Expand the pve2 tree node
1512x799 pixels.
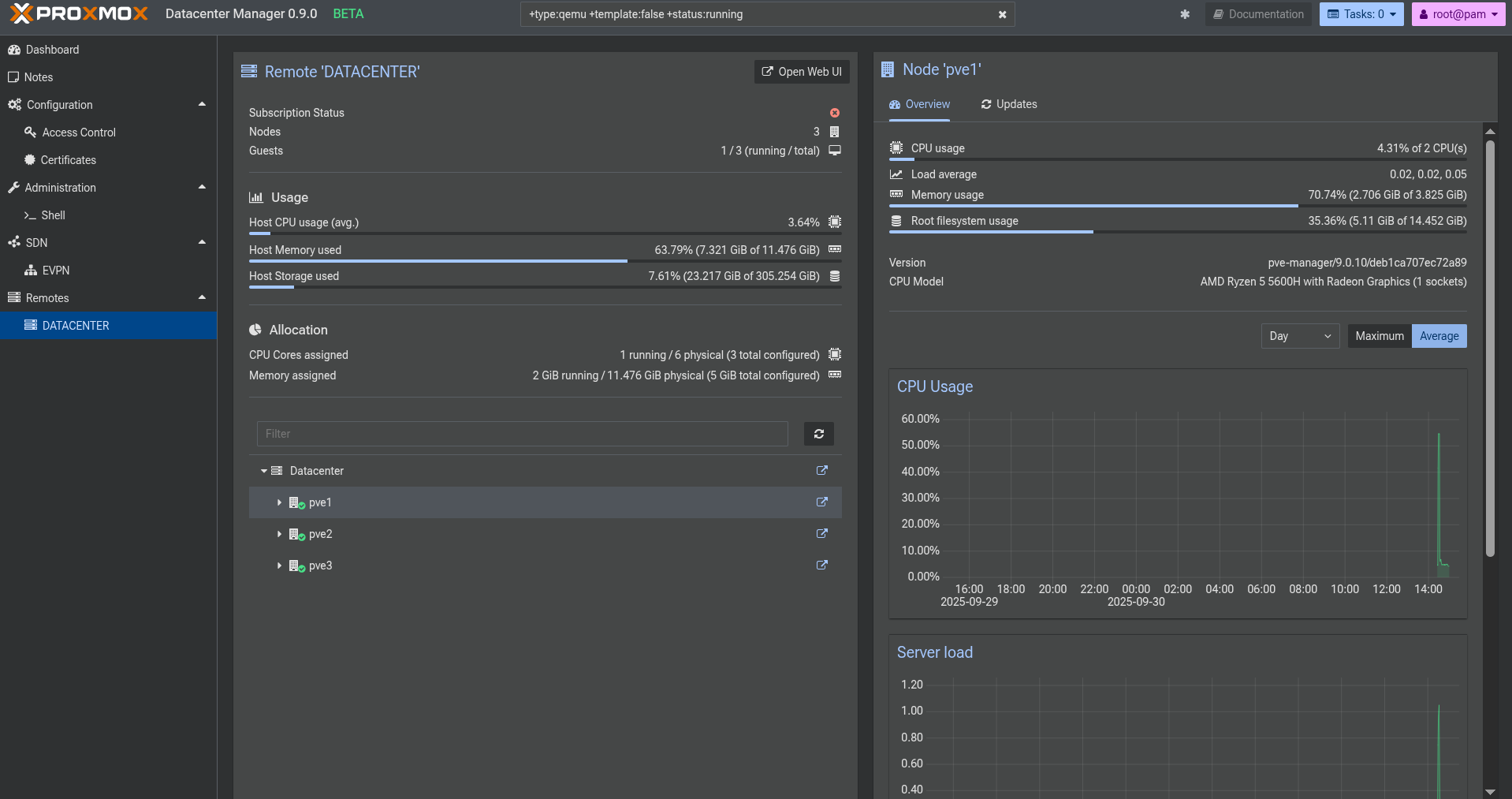pos(279,534)
